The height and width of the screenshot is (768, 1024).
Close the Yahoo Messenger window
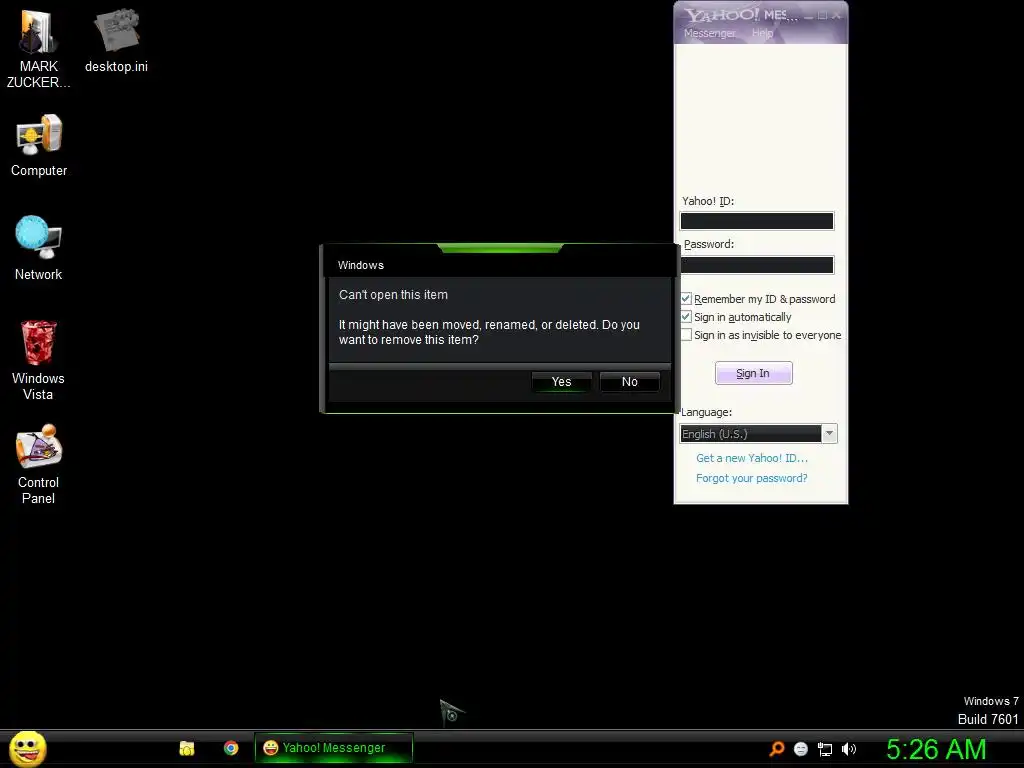[x=837, y=15]
